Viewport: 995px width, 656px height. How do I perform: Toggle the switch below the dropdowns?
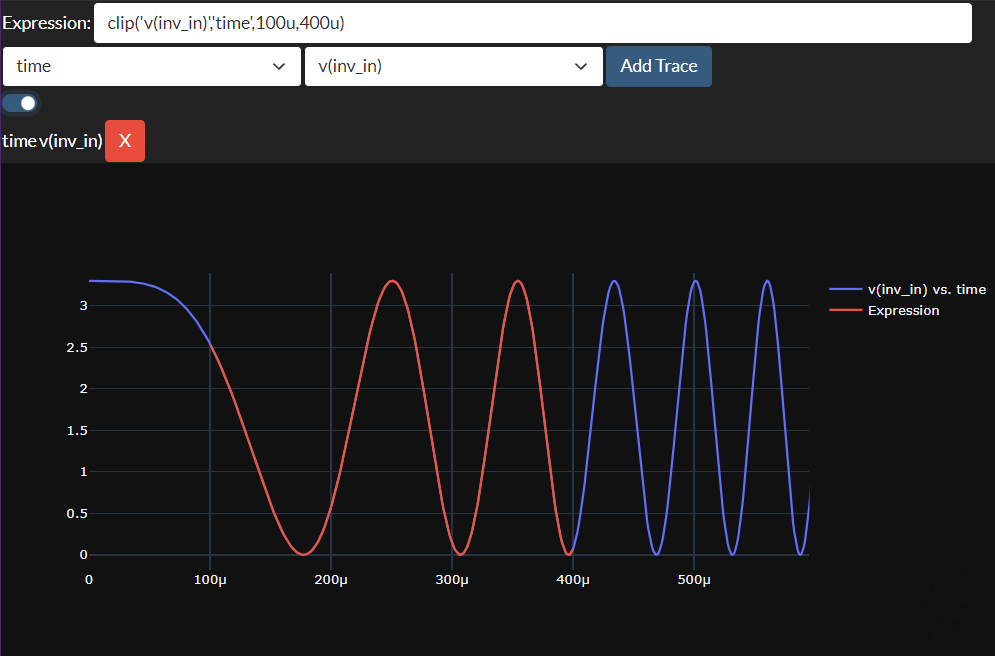click(x=20, y=103)
